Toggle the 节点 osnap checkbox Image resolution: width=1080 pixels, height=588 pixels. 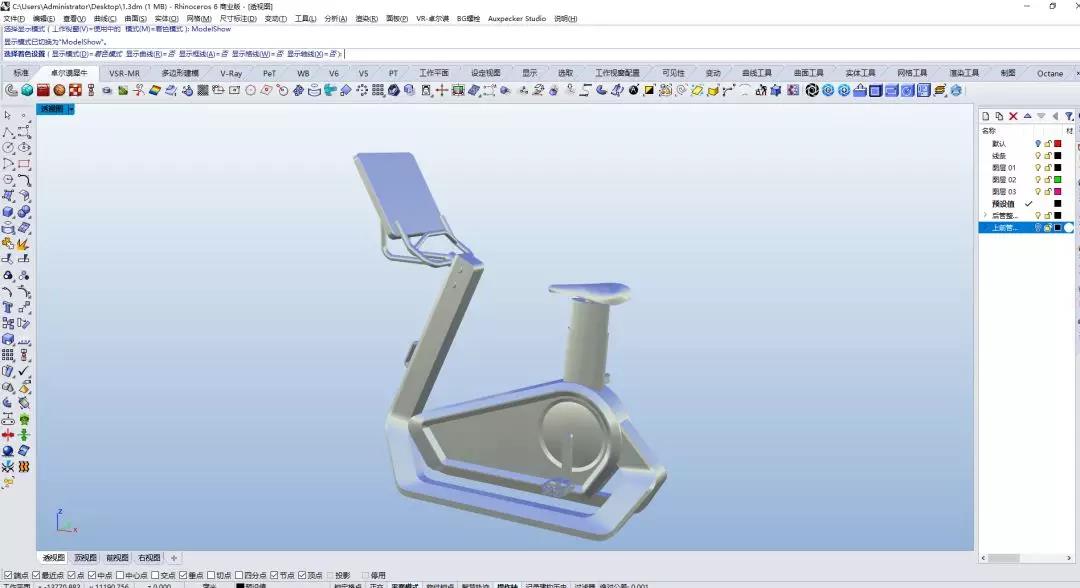pyautogui.click(x=274, y=575)
